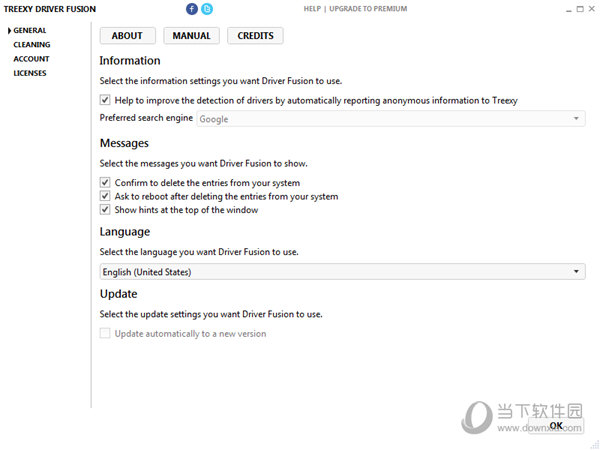Open the Facebook page icon
The image size is (600, 450).
(x=192, y=9)
